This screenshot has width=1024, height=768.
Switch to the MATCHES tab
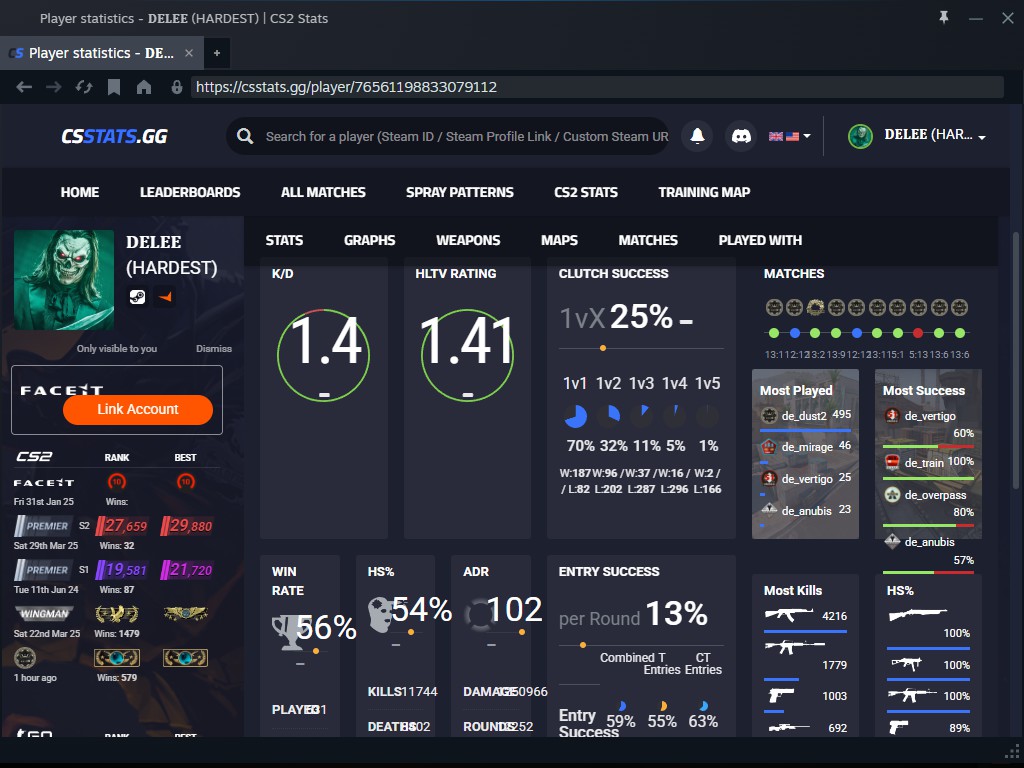[648, 240]
